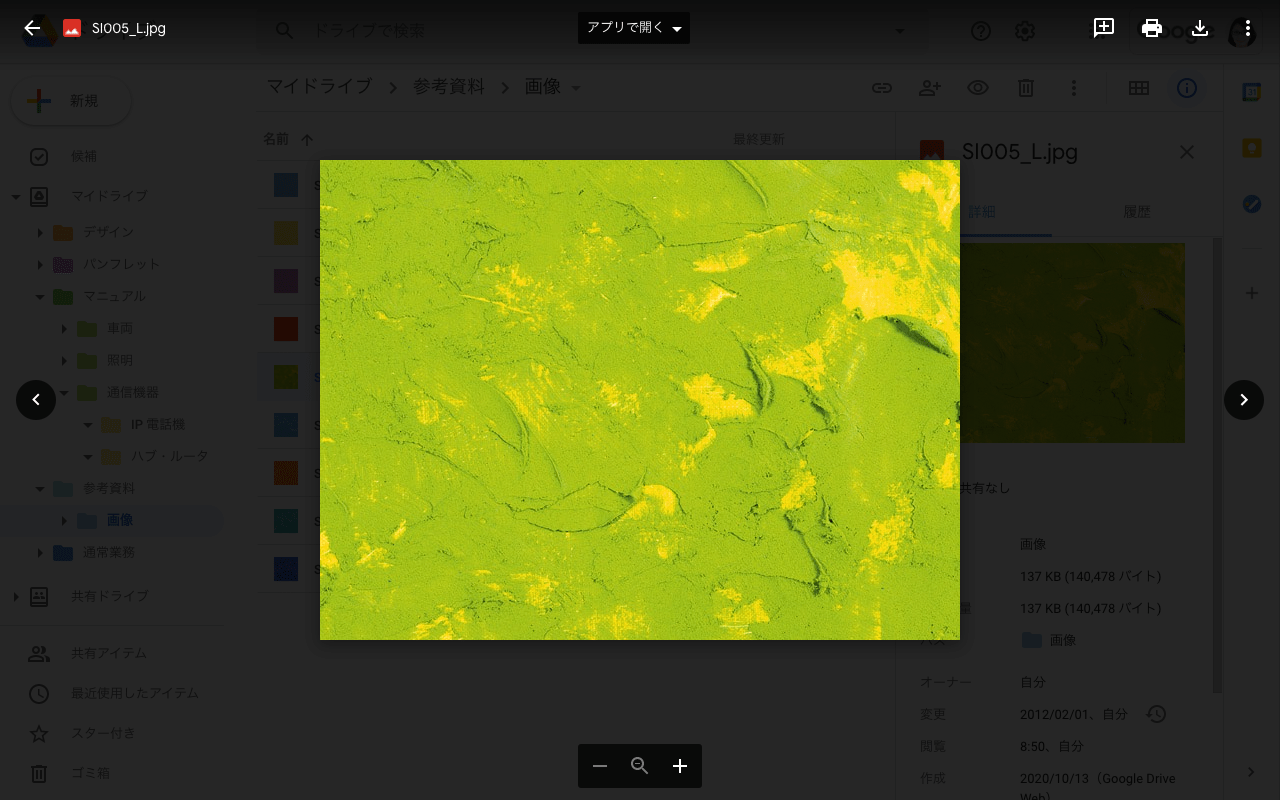Click '最終更新' column header
Viewport: 1280px width, 800px height.
pos(759,139)
